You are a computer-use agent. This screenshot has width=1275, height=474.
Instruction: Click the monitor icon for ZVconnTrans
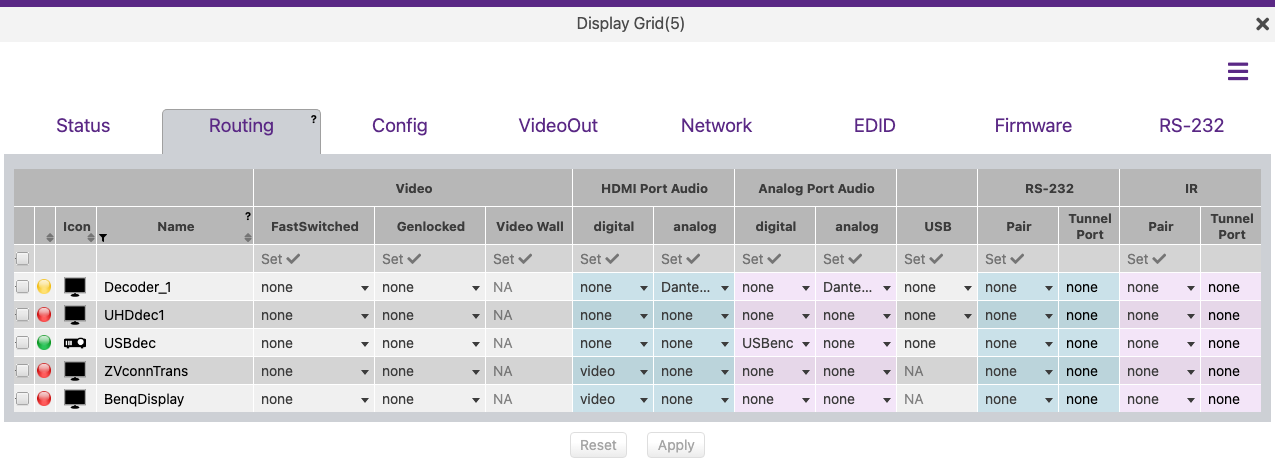tap(75, 371)
